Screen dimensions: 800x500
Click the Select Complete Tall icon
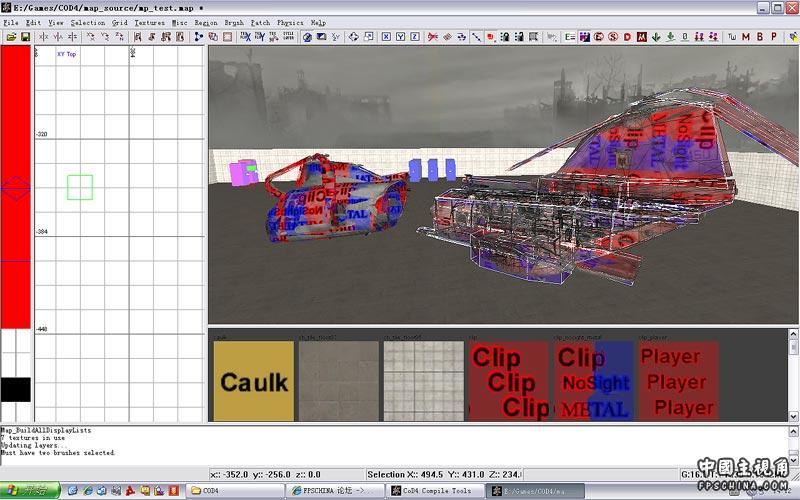(137, 37)
